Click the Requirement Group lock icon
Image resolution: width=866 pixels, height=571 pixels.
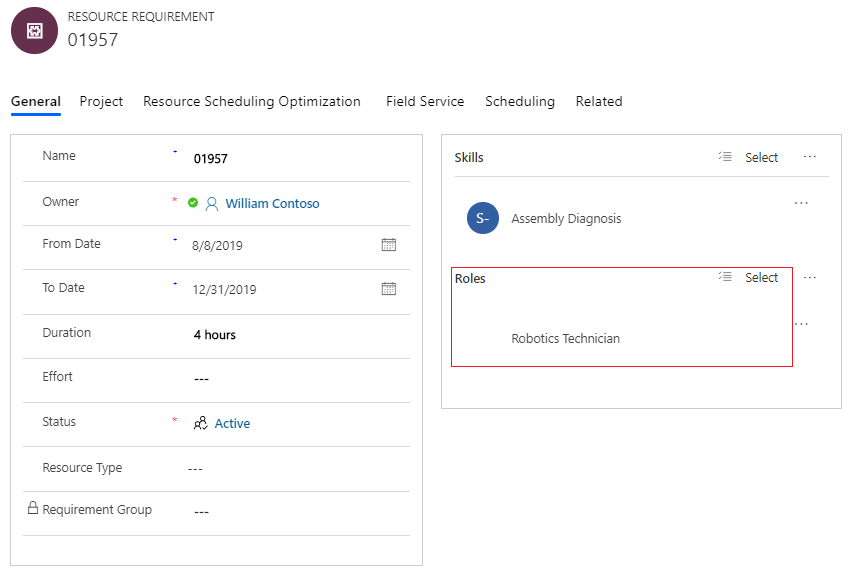(32, 510)
